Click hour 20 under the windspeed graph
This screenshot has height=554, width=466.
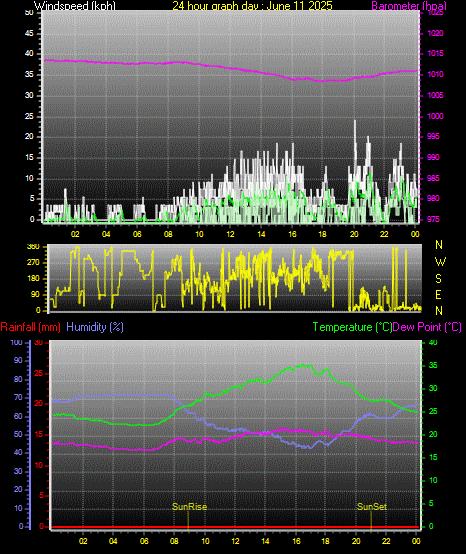tap(354, 234)
